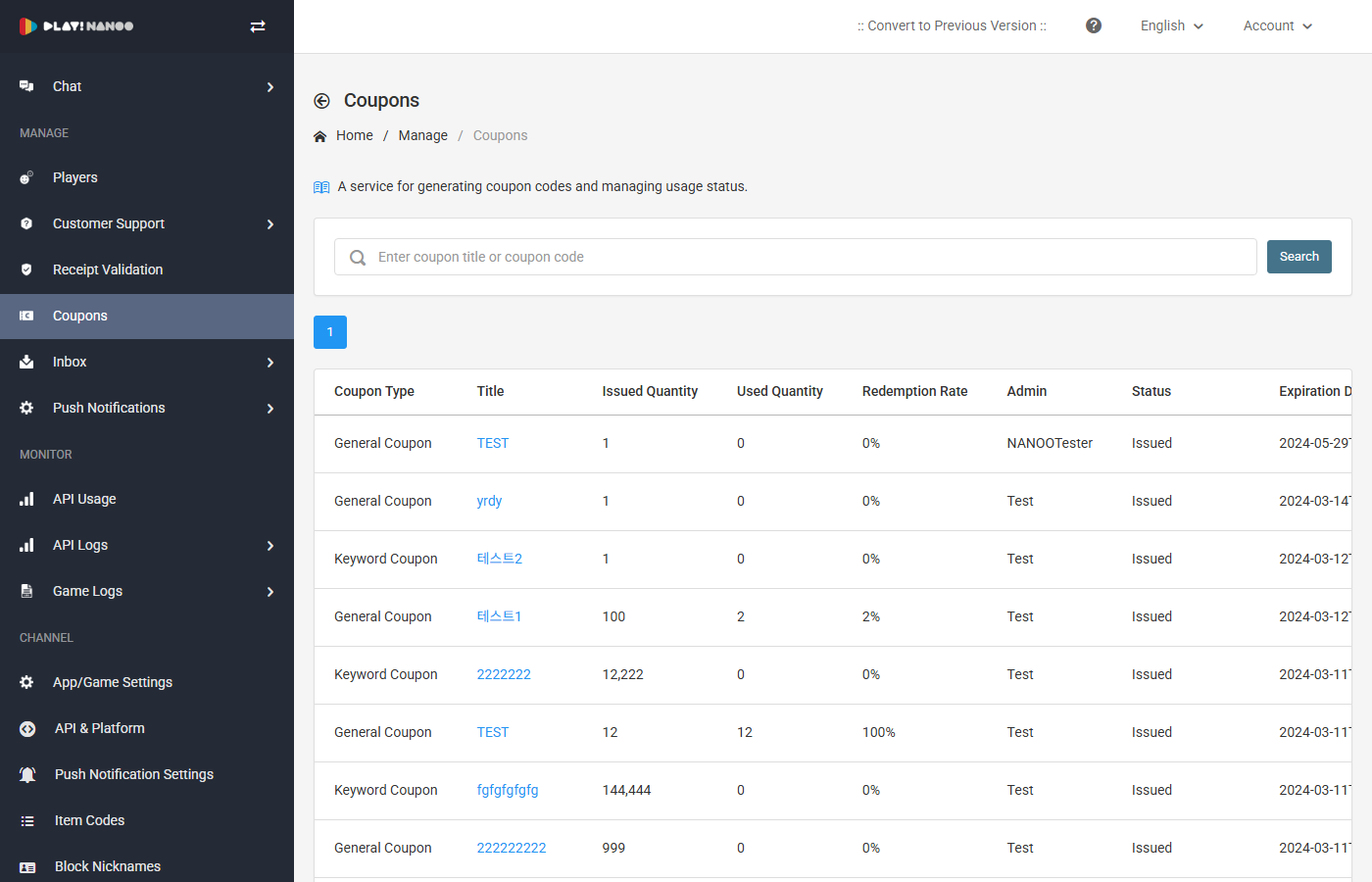Toggle the sidebar collapse arrows icon
The image size is (1372, 882).
click(258, 26)
